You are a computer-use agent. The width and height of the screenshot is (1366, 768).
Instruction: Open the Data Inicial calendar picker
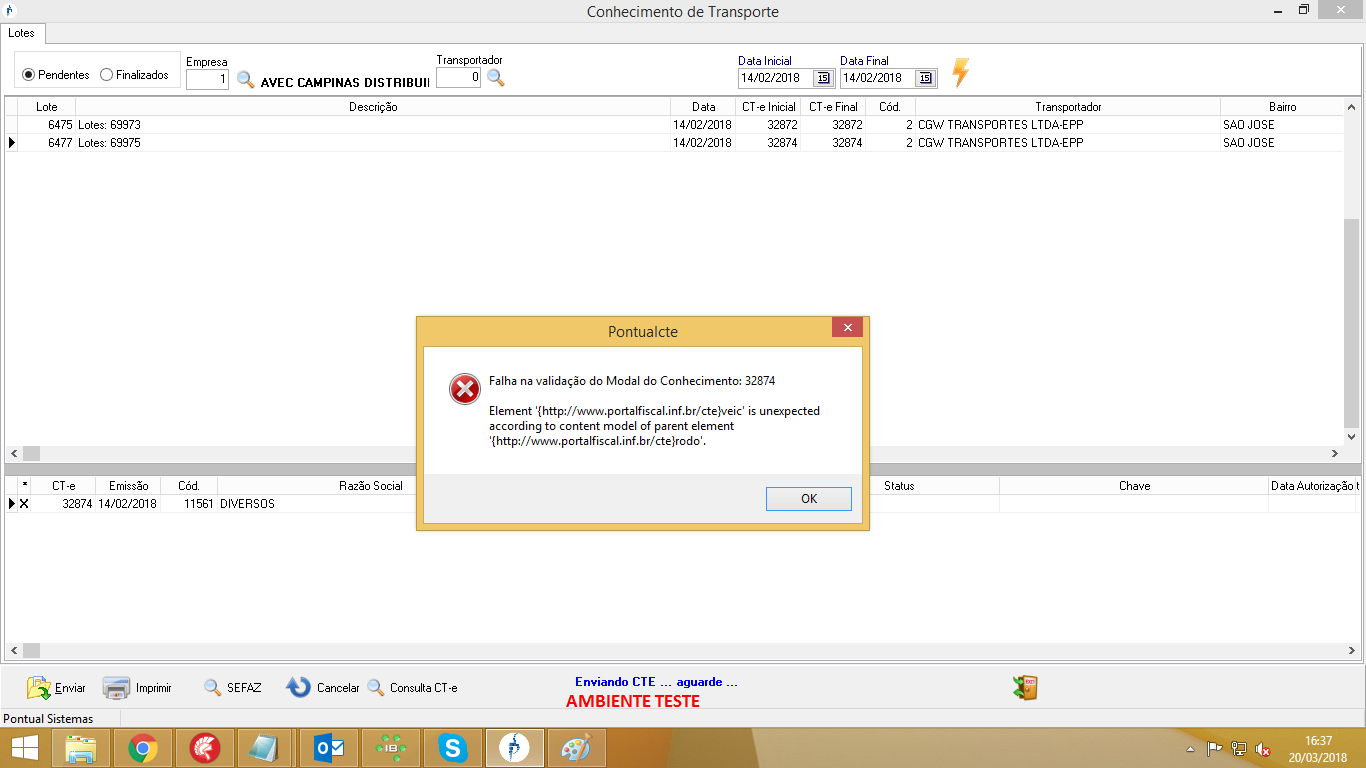(823, 78)
